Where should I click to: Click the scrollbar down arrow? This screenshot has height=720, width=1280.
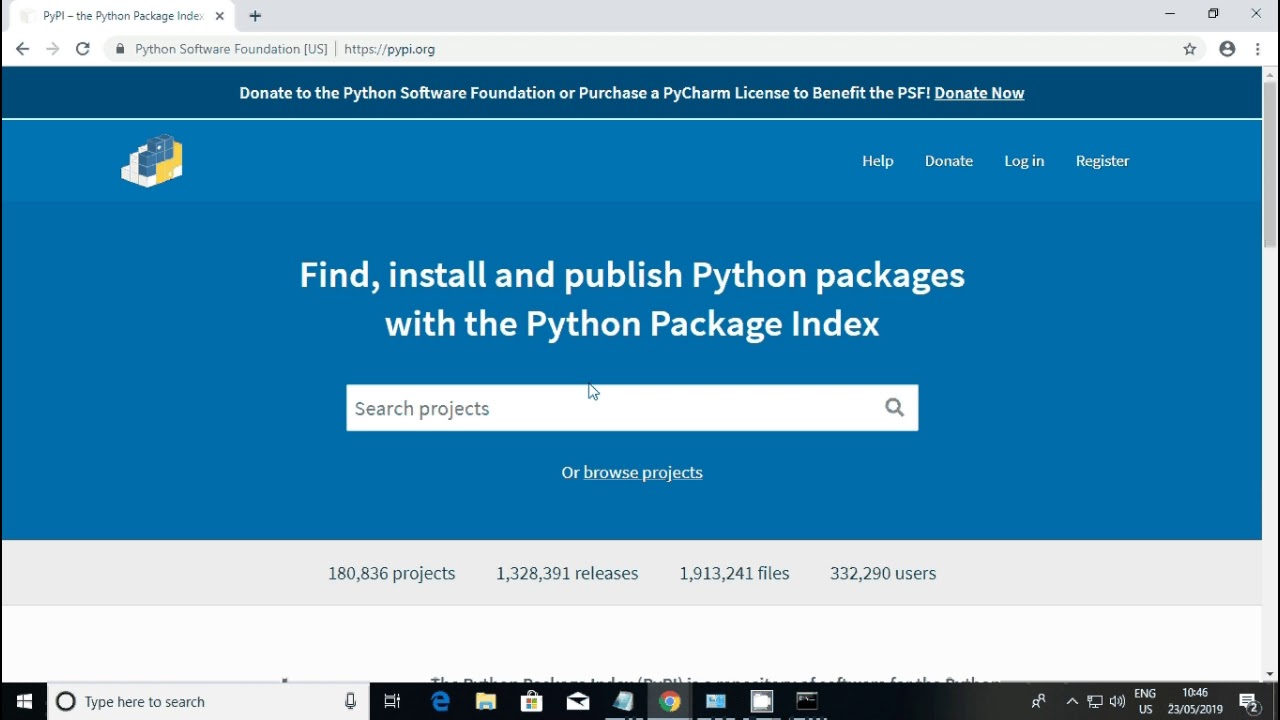[1270, 675]
